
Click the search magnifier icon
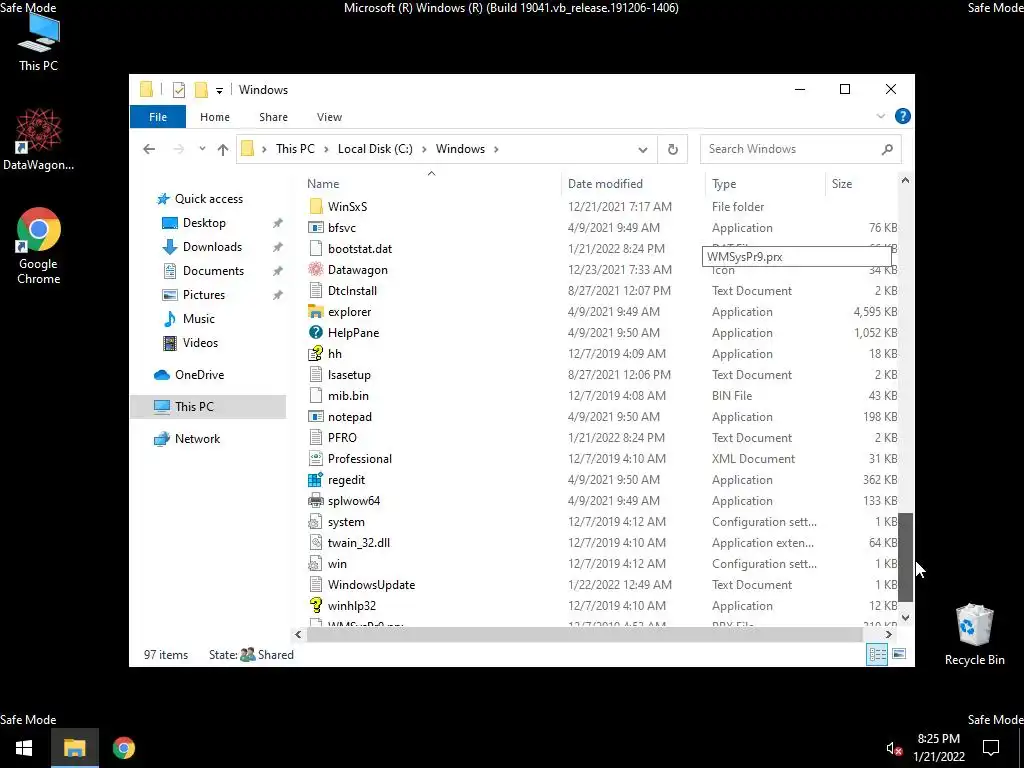(x=887, y=149)
